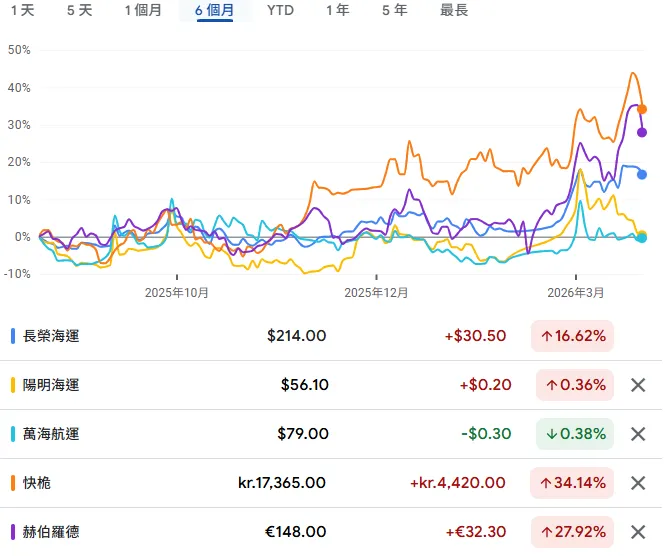Show the YTD chart range
This screenshot has height=556, width=666.
tap(280, 10)
